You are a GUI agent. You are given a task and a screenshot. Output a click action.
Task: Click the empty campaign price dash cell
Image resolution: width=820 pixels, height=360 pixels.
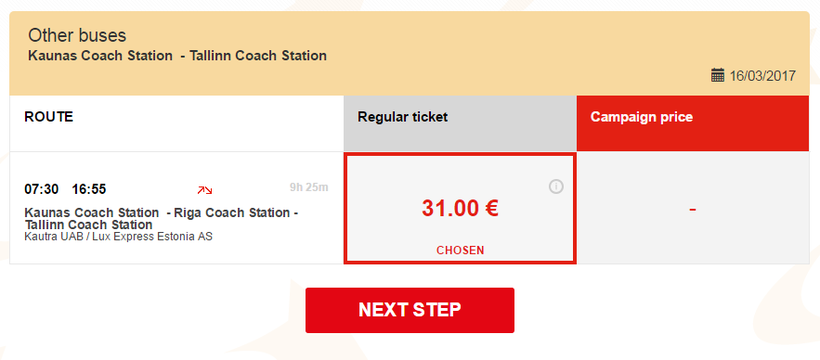(693, 208)
